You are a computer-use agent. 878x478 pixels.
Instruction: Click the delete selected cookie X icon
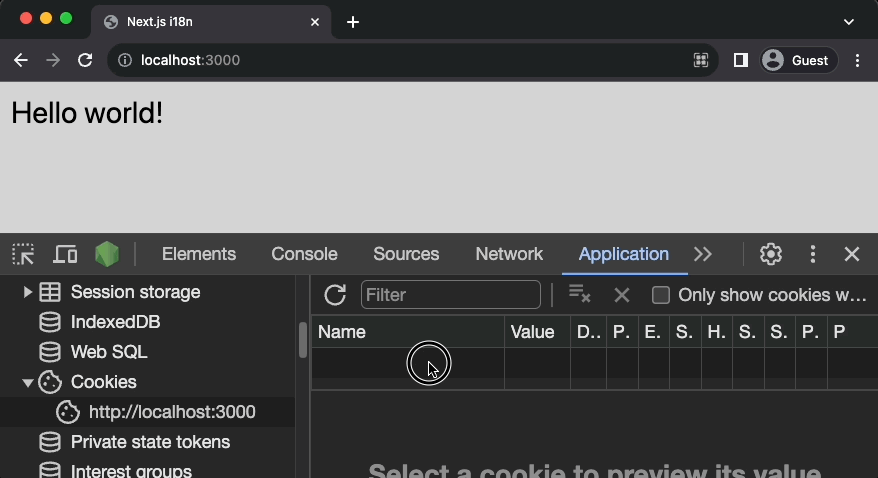coord(622,295)
